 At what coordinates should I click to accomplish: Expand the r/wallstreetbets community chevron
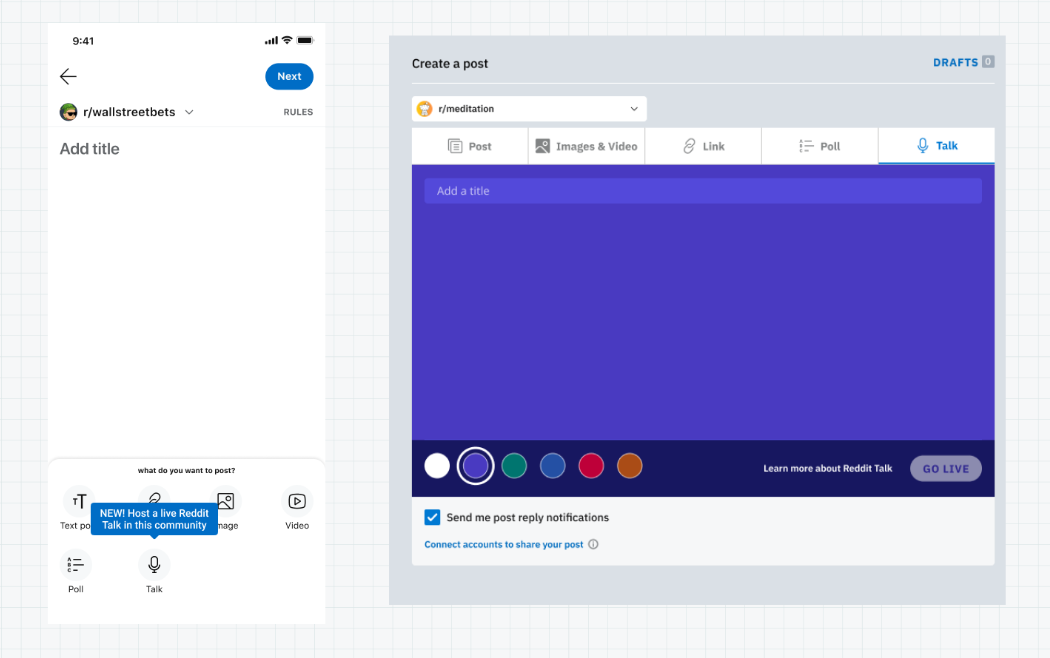coord(189,112)
